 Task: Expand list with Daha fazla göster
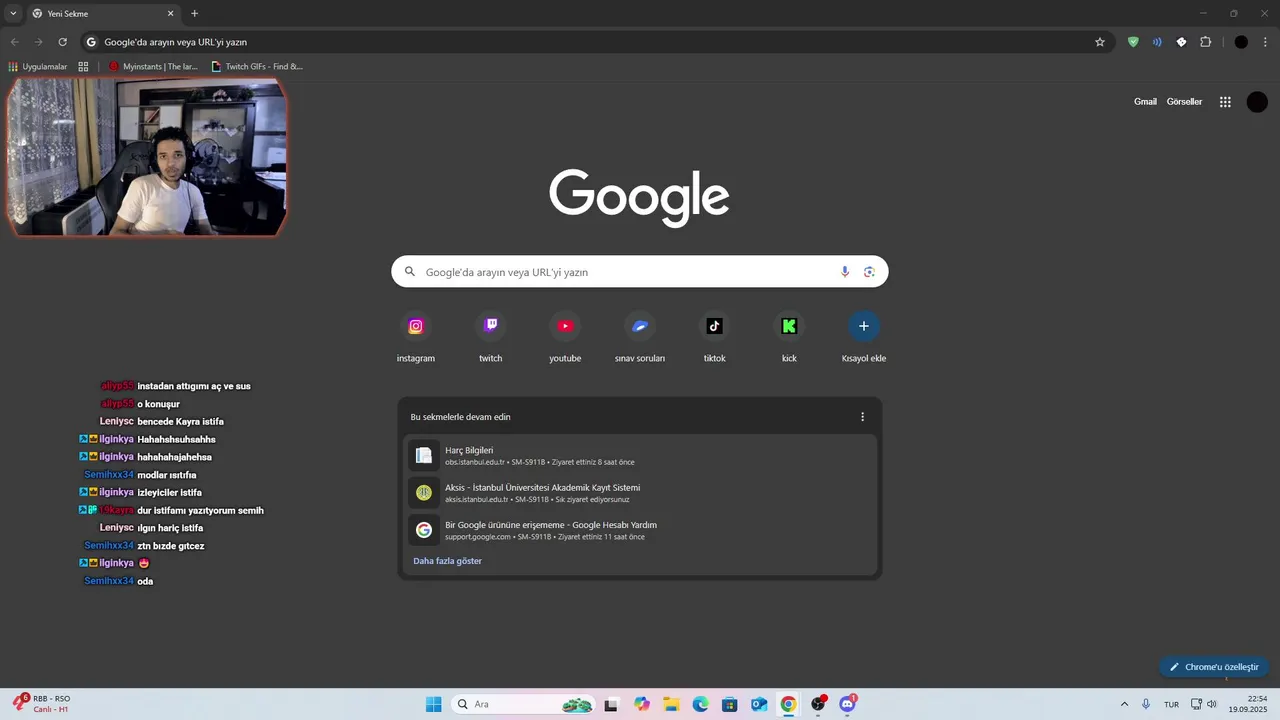(447, 561)
